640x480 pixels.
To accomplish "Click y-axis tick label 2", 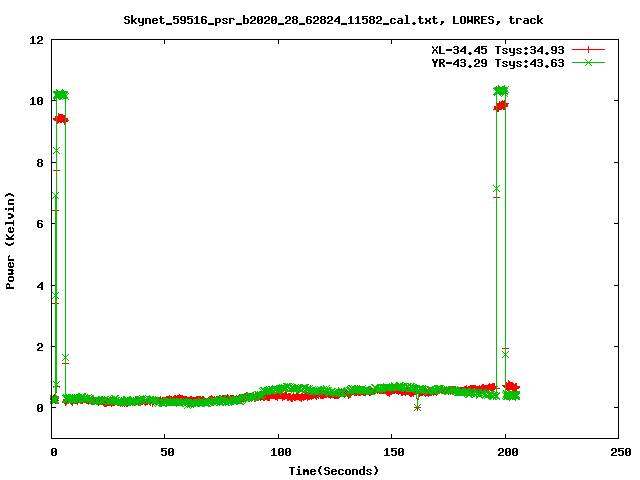I will [40, 347].
